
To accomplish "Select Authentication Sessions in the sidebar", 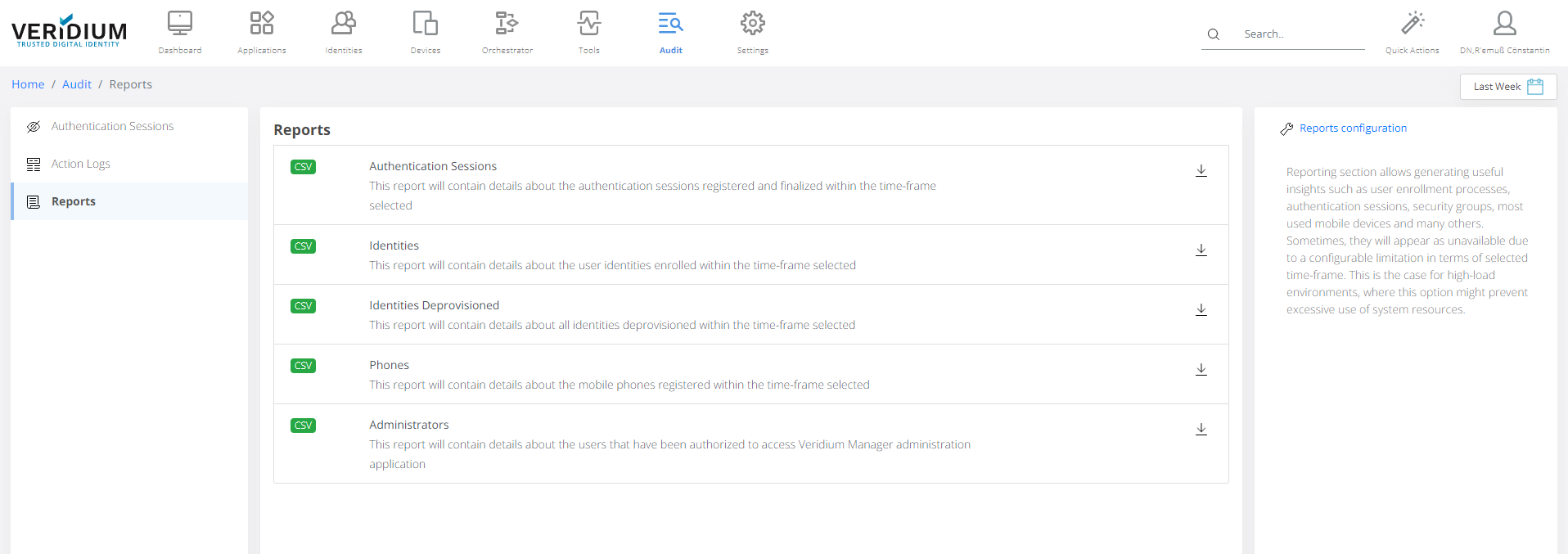I will point(112,126).
